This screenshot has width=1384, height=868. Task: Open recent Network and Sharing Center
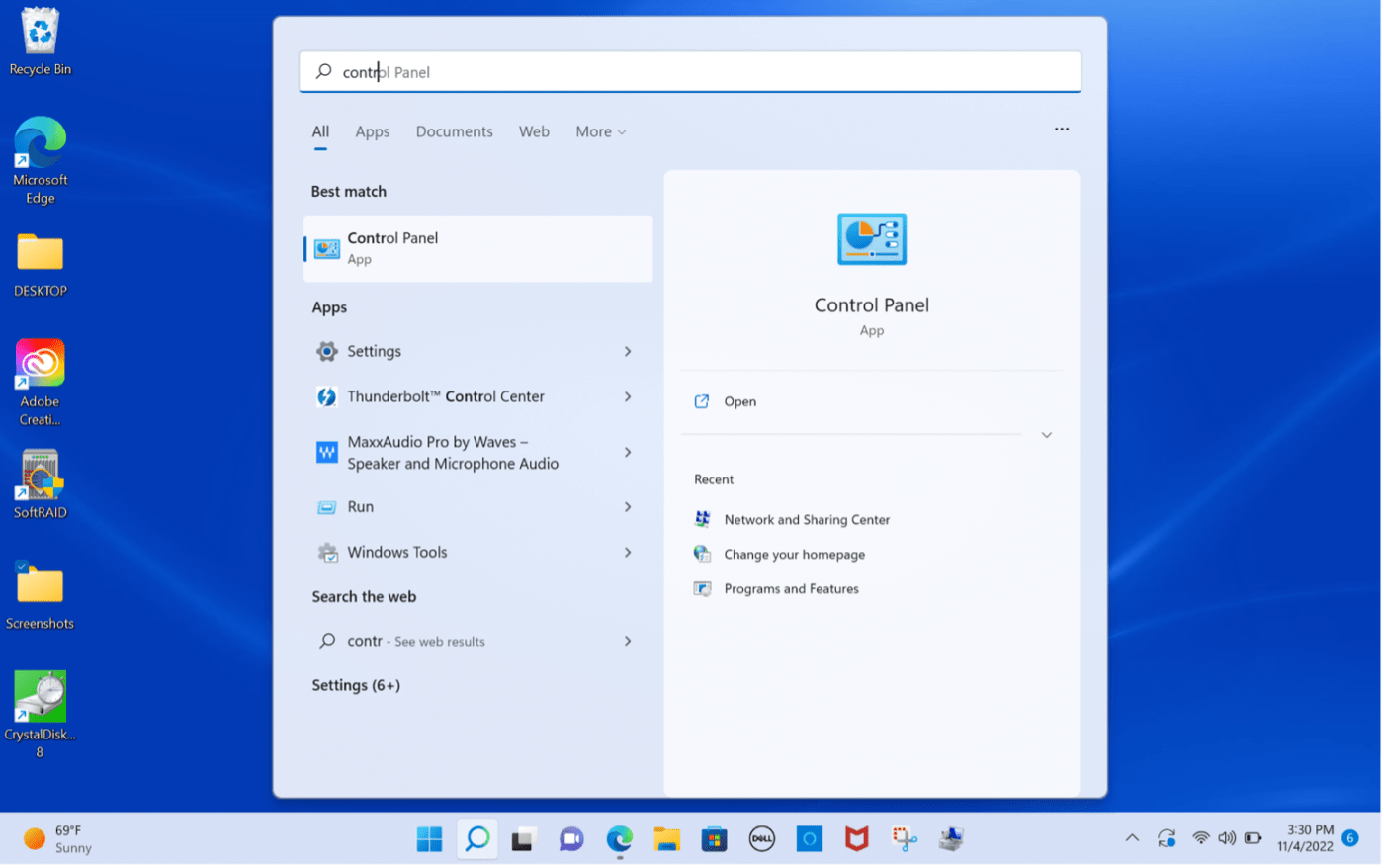coord(809,521)
